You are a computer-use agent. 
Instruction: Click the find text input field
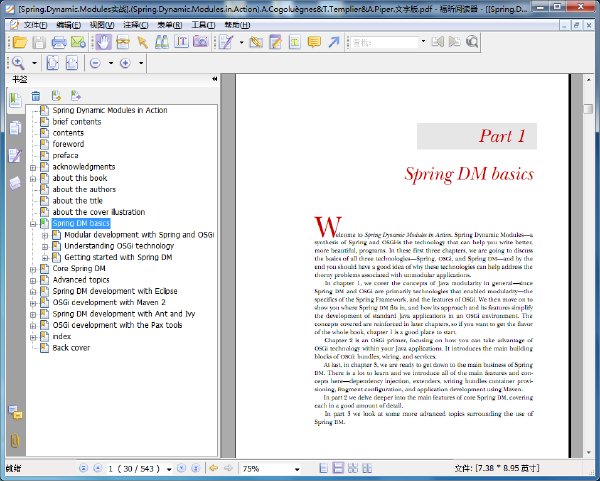click(x=385, y=42)
